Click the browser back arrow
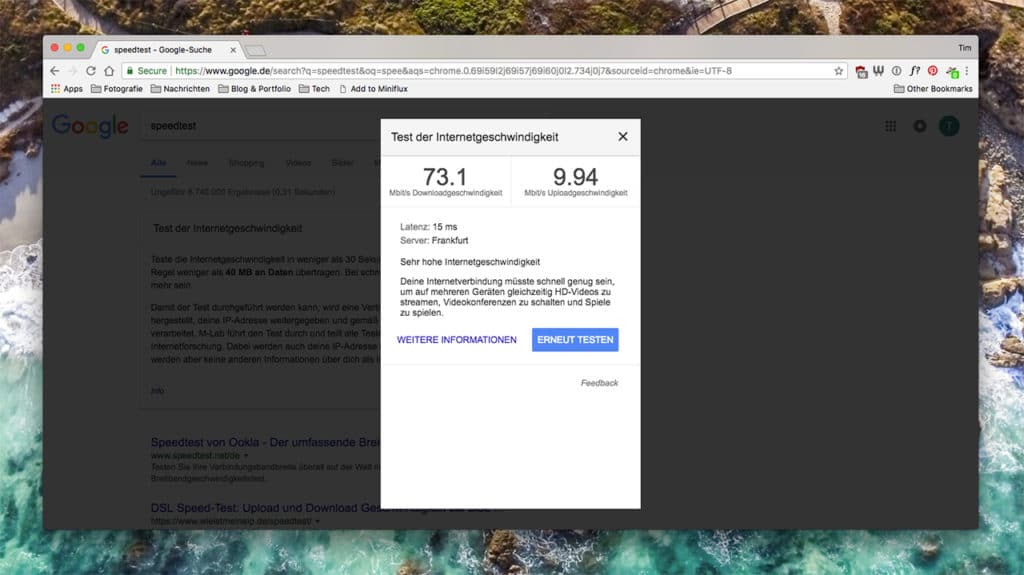Image resolution: width=1024 pixels, height=575 pixels. pos(55,71)
